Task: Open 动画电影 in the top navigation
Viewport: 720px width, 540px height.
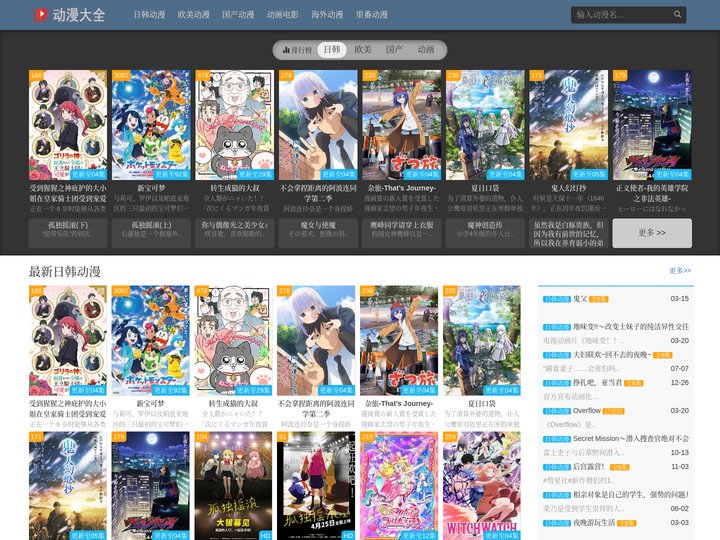Action: pos(283,15)
